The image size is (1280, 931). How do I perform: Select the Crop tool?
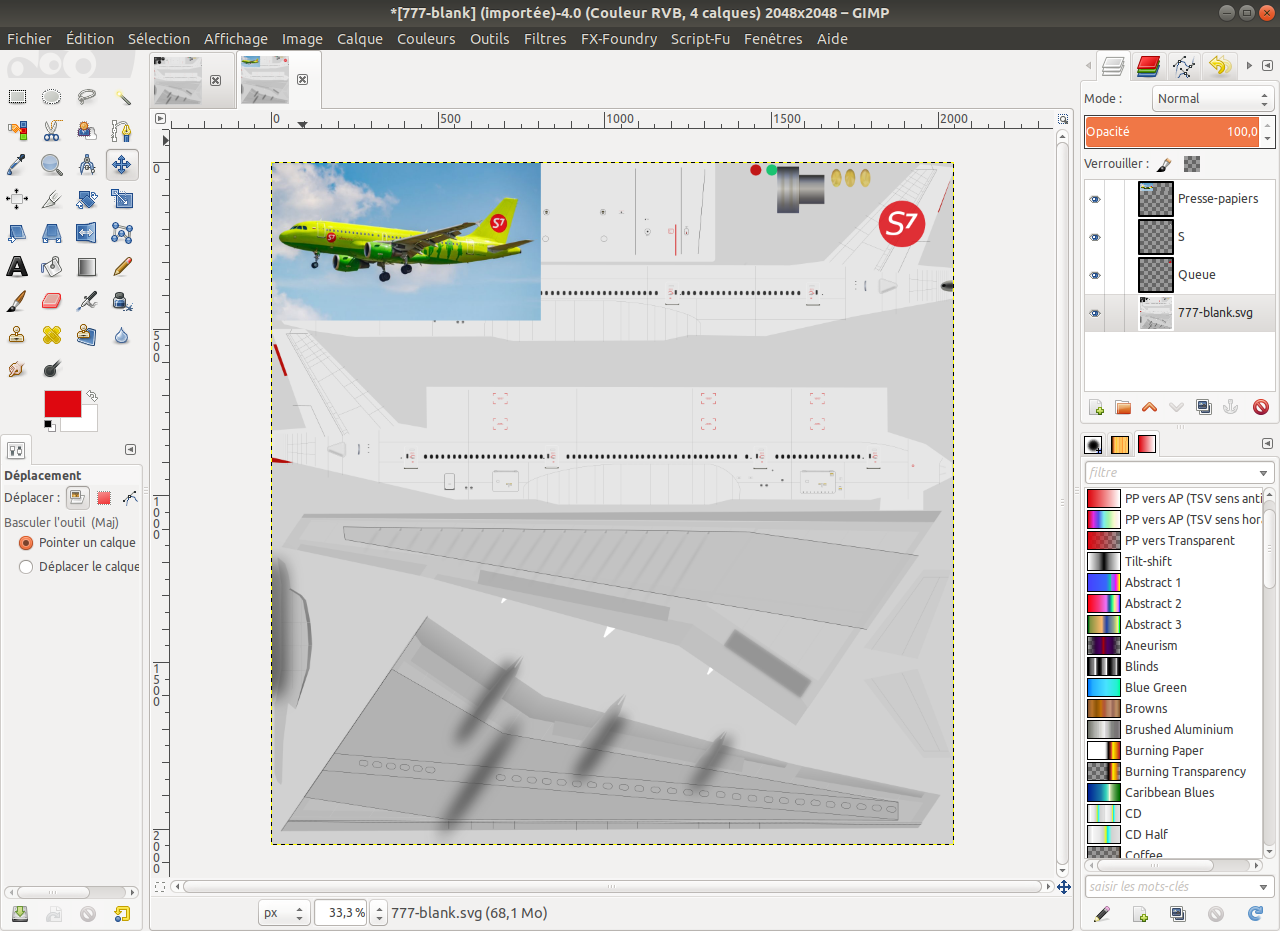coord(52,199)
